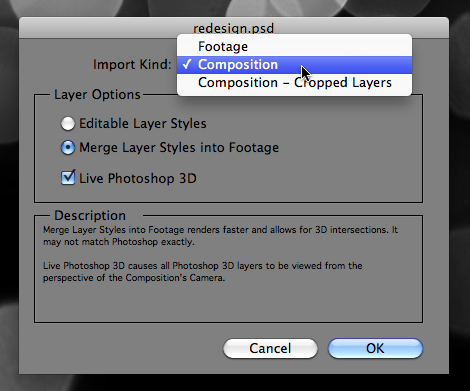Uncheck the Live Photoshop 3D checkbox
The image size is (470, 391).
(x=68, y=178)
